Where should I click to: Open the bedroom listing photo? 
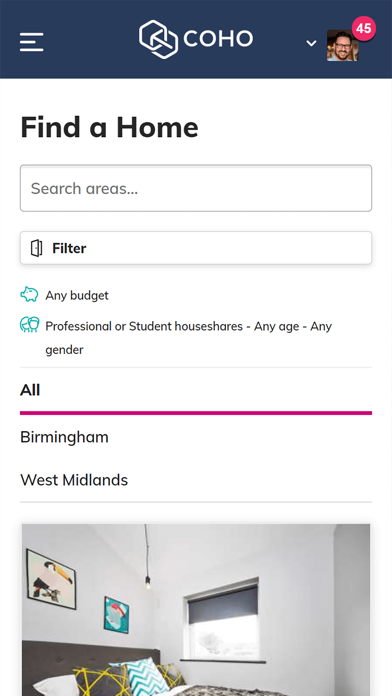coord(196,610)
